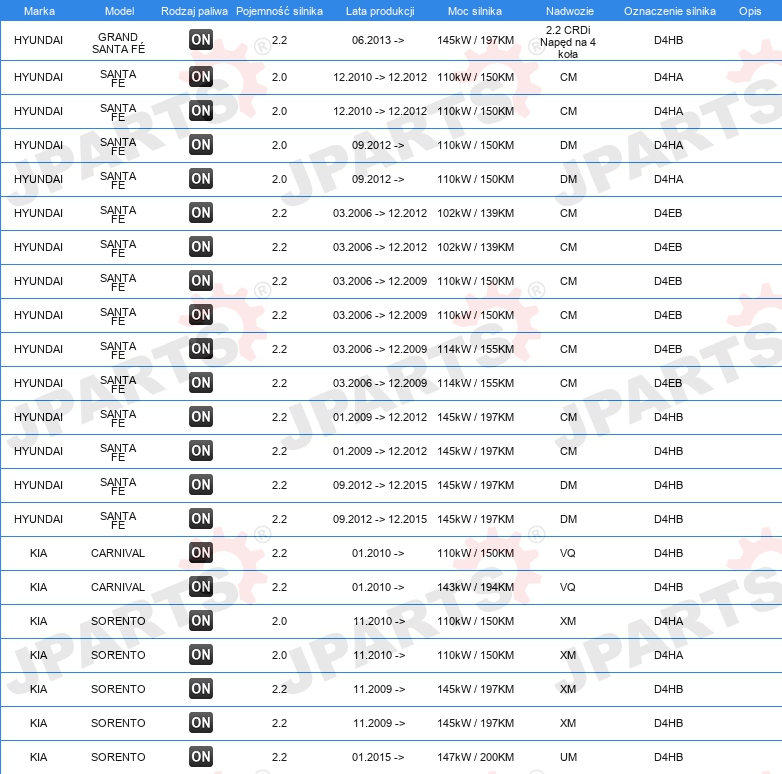The height and width of the screenshot is (774, 782).
Task: Click the ON fuel icon in GRAND SANTA FÉ row
Action: pyautogui.click(x=201, y=40)
